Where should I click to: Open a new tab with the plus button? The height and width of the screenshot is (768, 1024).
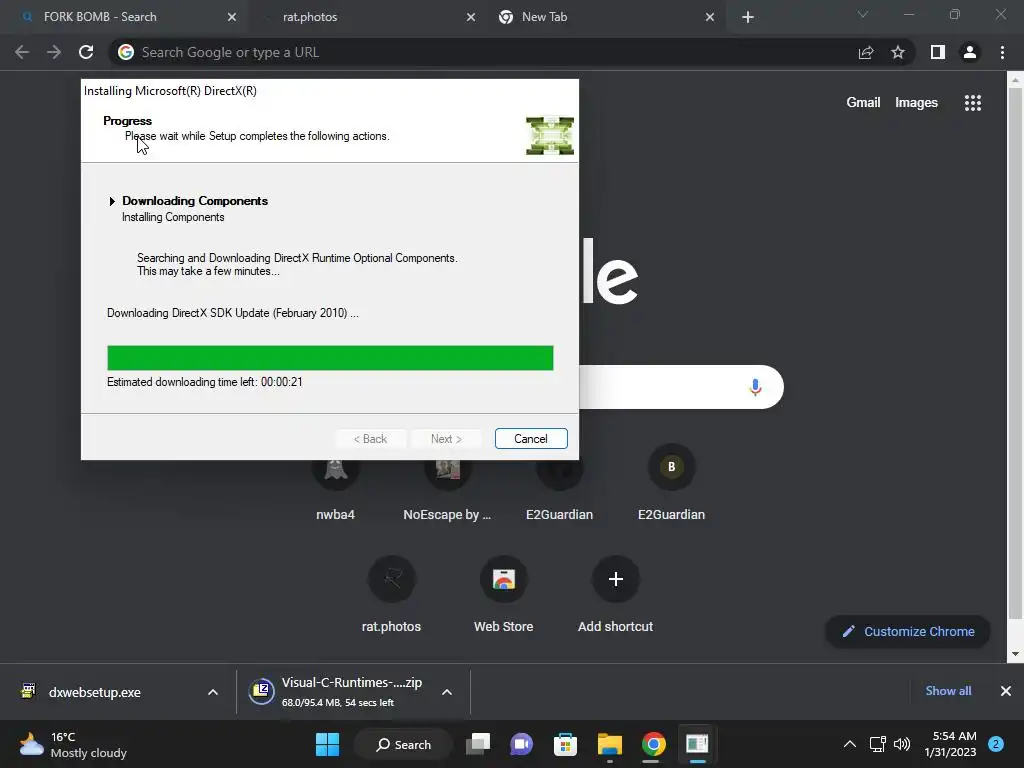click(x=748, y=17)
